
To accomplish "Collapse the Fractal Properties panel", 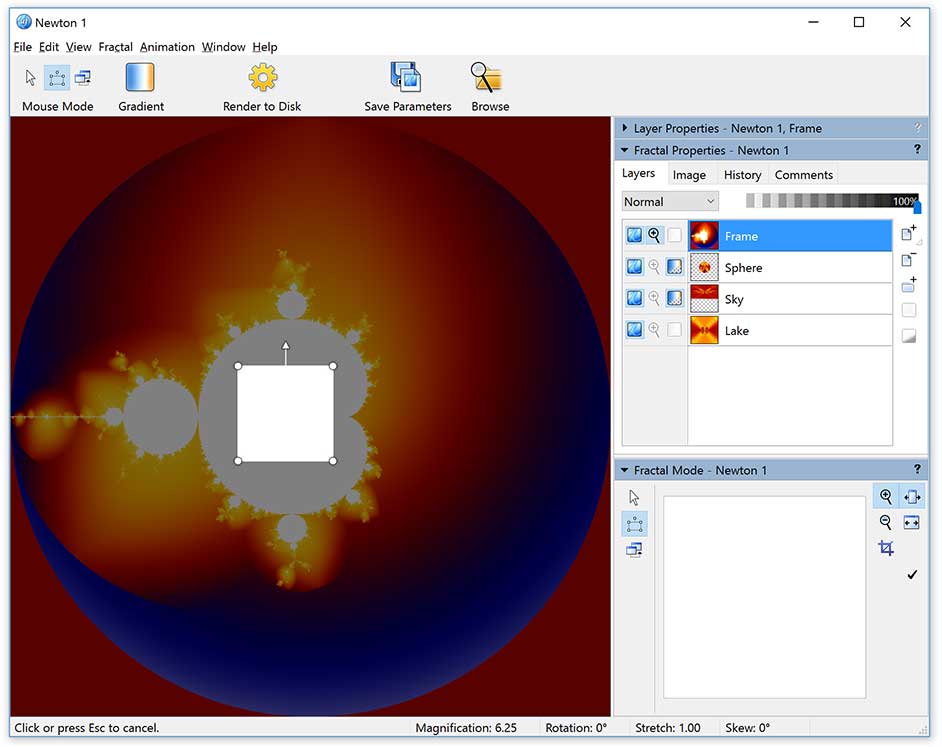I will 624,150.
